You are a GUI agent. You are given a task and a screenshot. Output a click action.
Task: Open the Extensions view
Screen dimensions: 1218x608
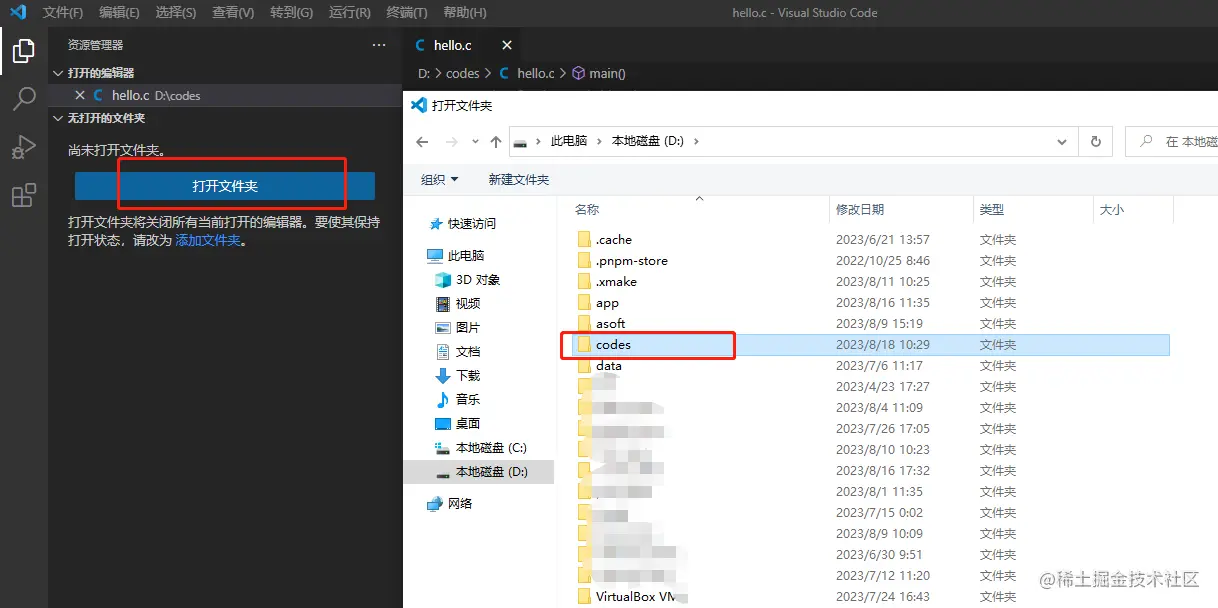23,195
